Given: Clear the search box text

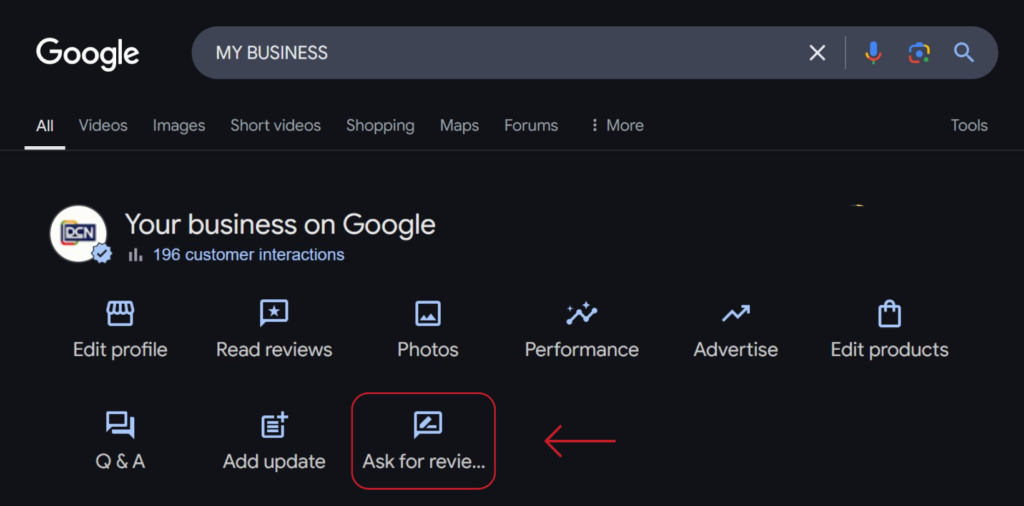Looking at the screenshot, I should [x=817, y=53].
